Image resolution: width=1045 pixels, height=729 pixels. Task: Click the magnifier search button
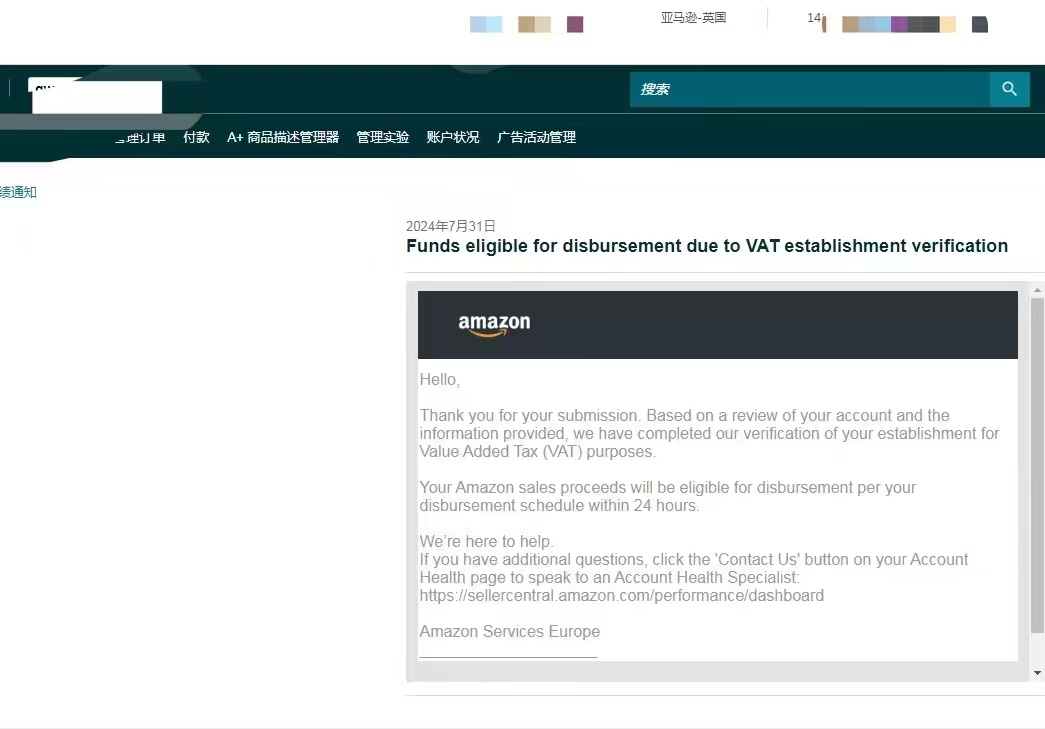[x=1009, y=89]
